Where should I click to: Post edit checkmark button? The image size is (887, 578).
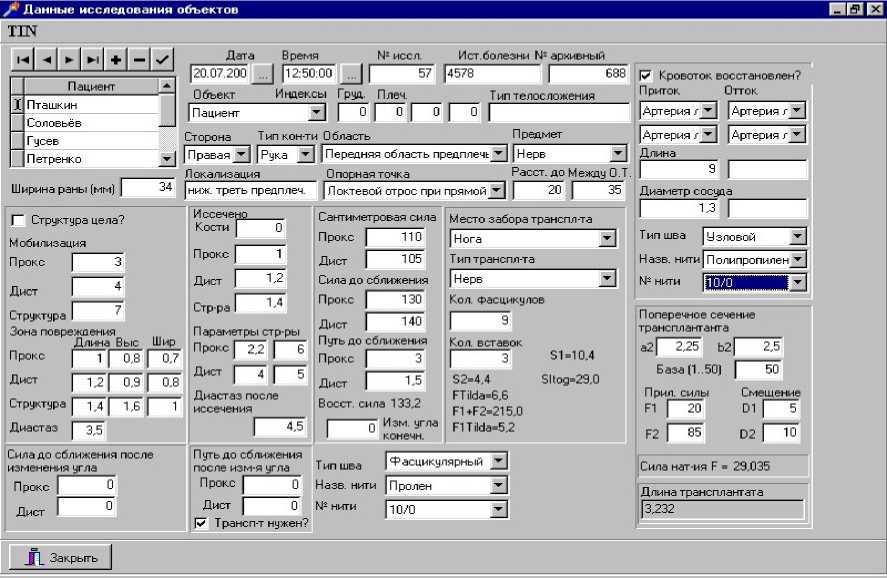coord(162,59)
